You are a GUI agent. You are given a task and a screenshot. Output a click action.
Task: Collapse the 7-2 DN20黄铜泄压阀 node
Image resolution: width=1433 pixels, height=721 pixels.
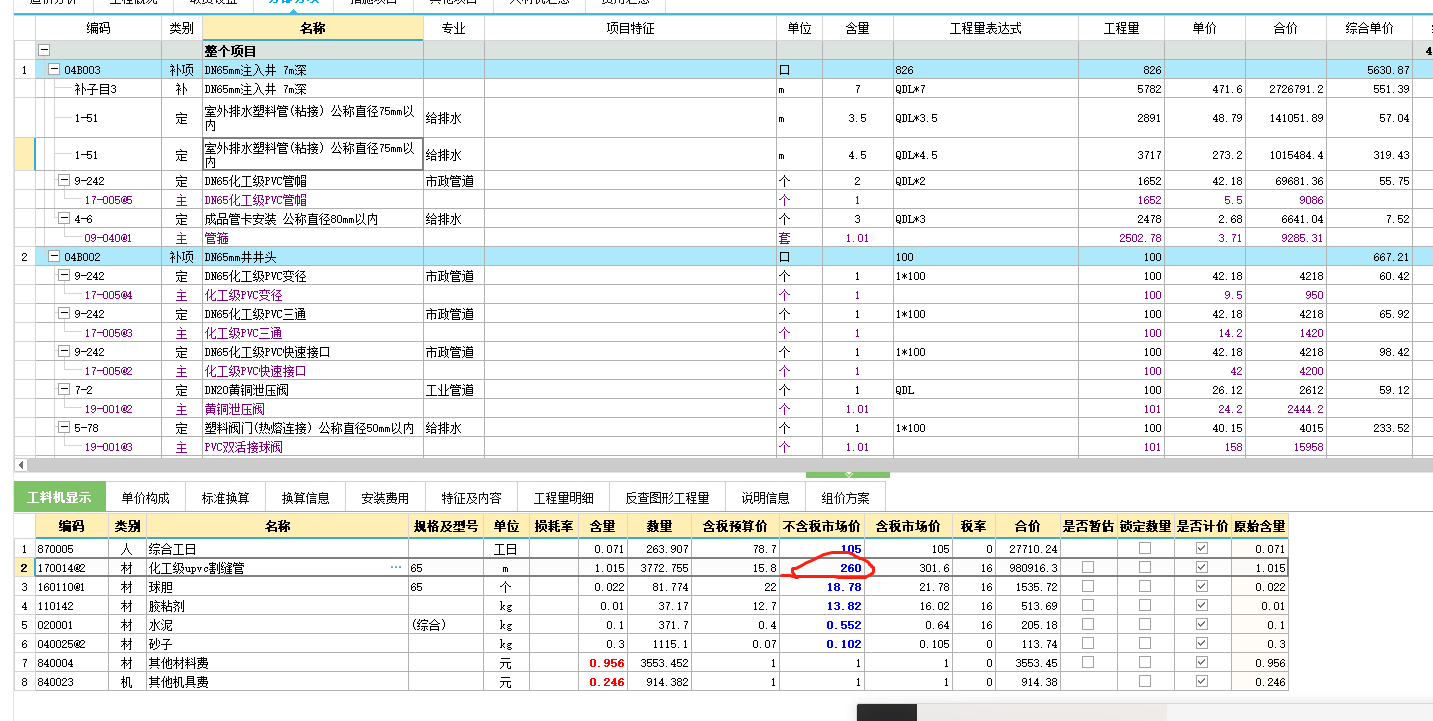(64, 390)
